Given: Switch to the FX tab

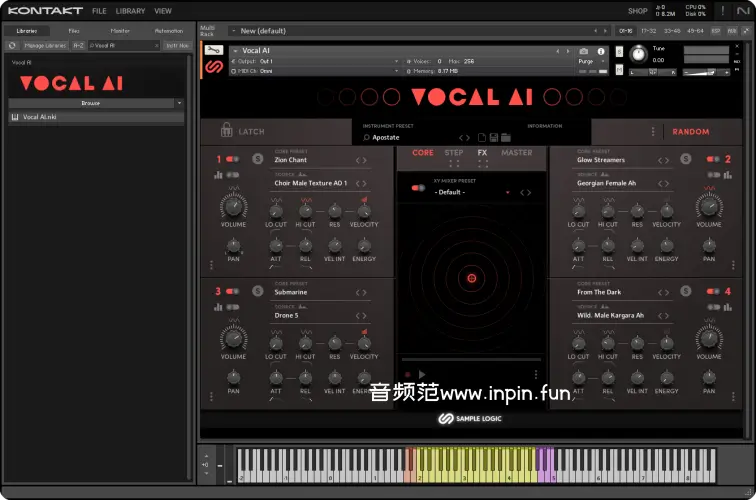Looking at the screenshot, I should [x=482, y=153].
